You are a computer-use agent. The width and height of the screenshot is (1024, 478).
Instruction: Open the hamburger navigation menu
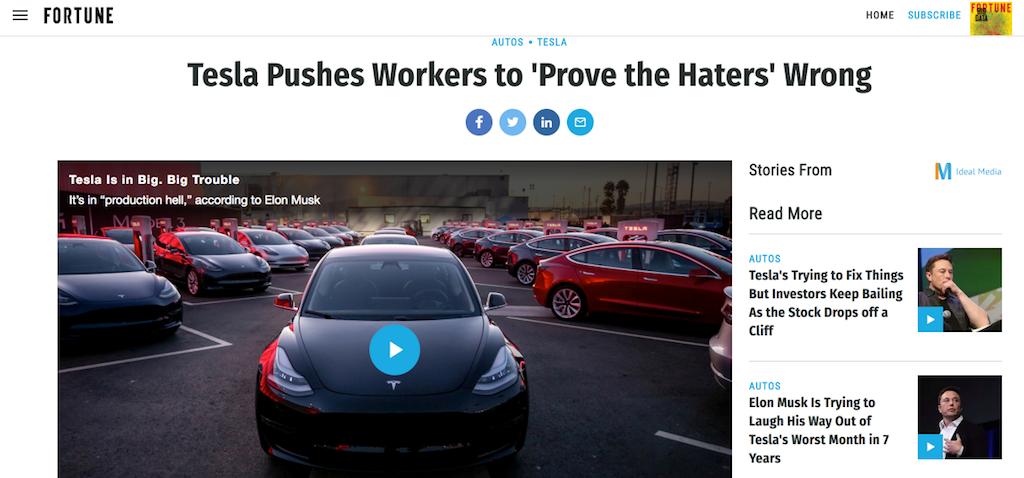pyautogui.click(x=20, y=15)
